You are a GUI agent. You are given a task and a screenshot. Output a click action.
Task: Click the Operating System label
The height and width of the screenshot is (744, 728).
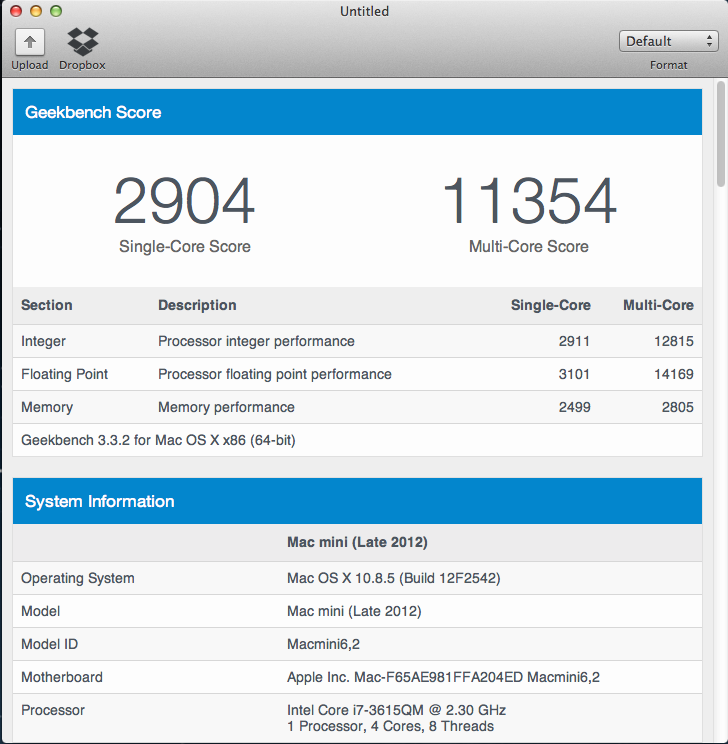(x=78, y=578)
